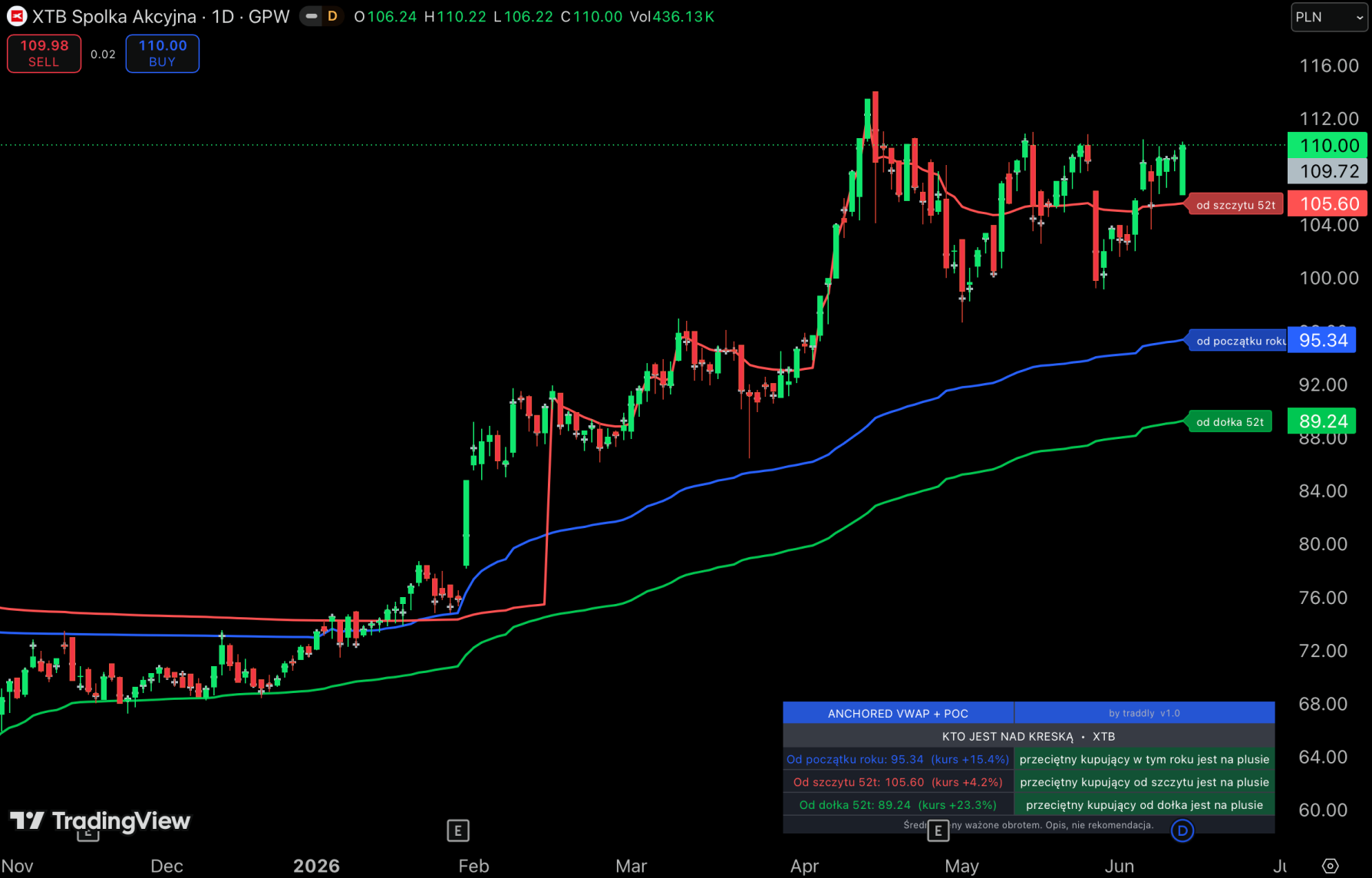Open the PLN currency dropdown
Image resolution: width=1372 pixels, height=878 pixels.
click(1329, 17)
